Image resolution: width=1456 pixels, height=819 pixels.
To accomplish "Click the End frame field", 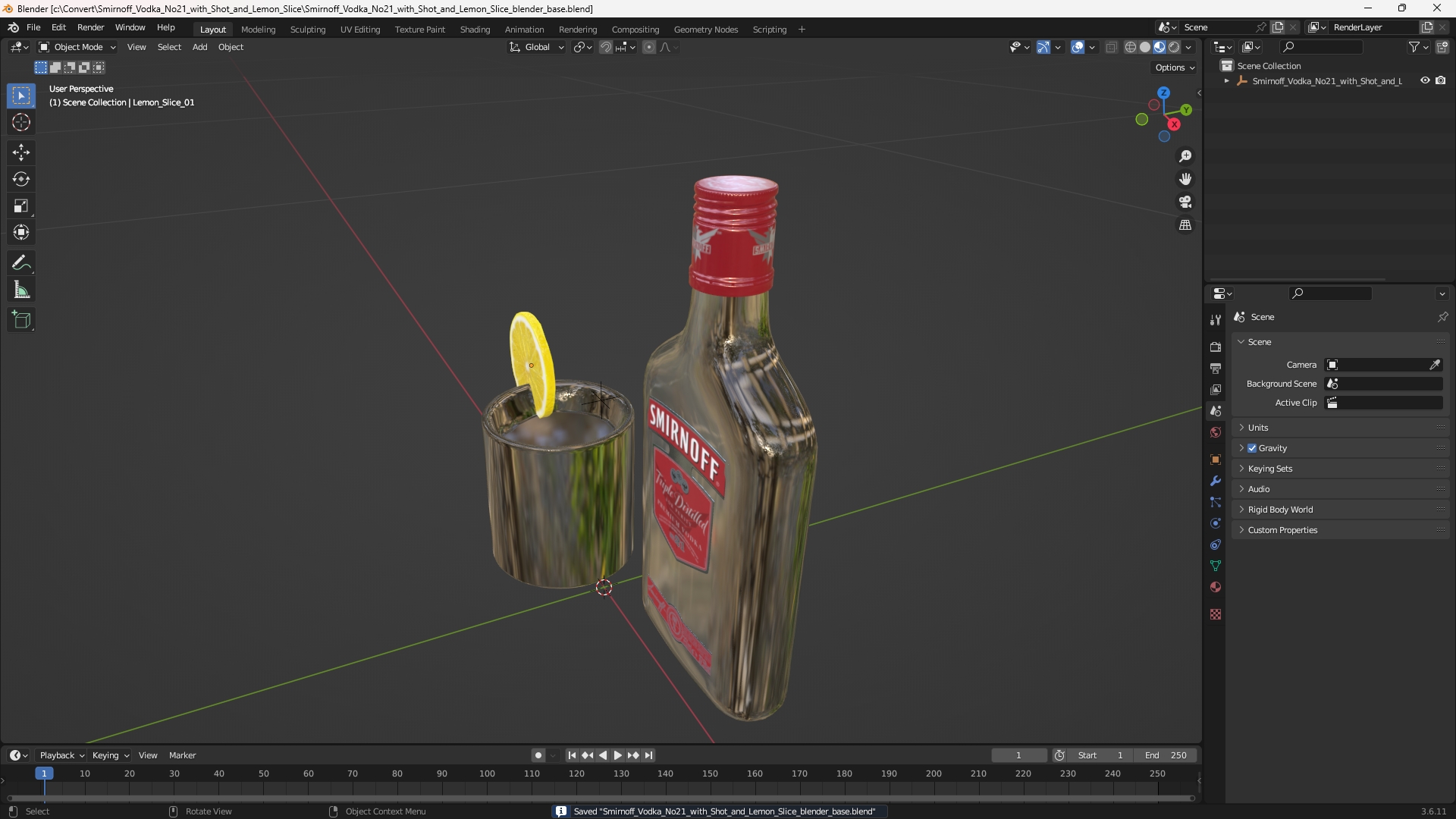I will [x=1166, y=755].
